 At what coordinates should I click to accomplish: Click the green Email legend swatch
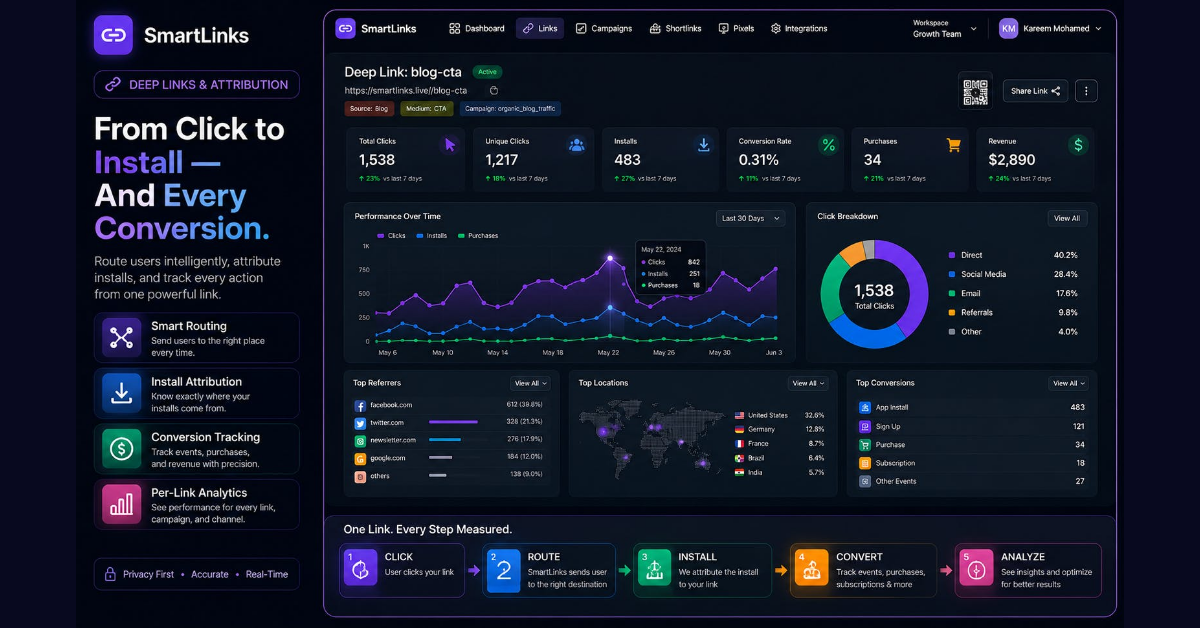[x=951, y=293]
